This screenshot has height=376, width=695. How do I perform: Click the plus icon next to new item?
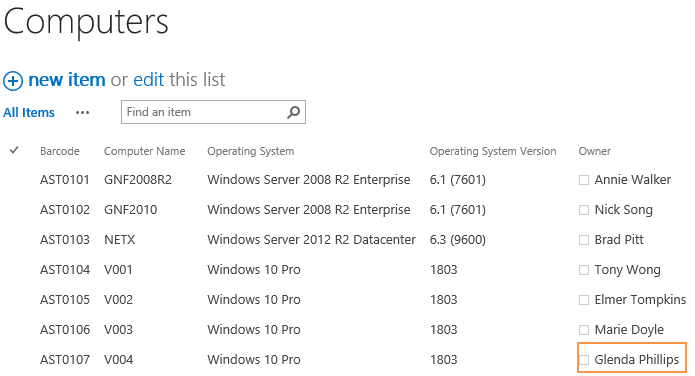pos(13,81)
